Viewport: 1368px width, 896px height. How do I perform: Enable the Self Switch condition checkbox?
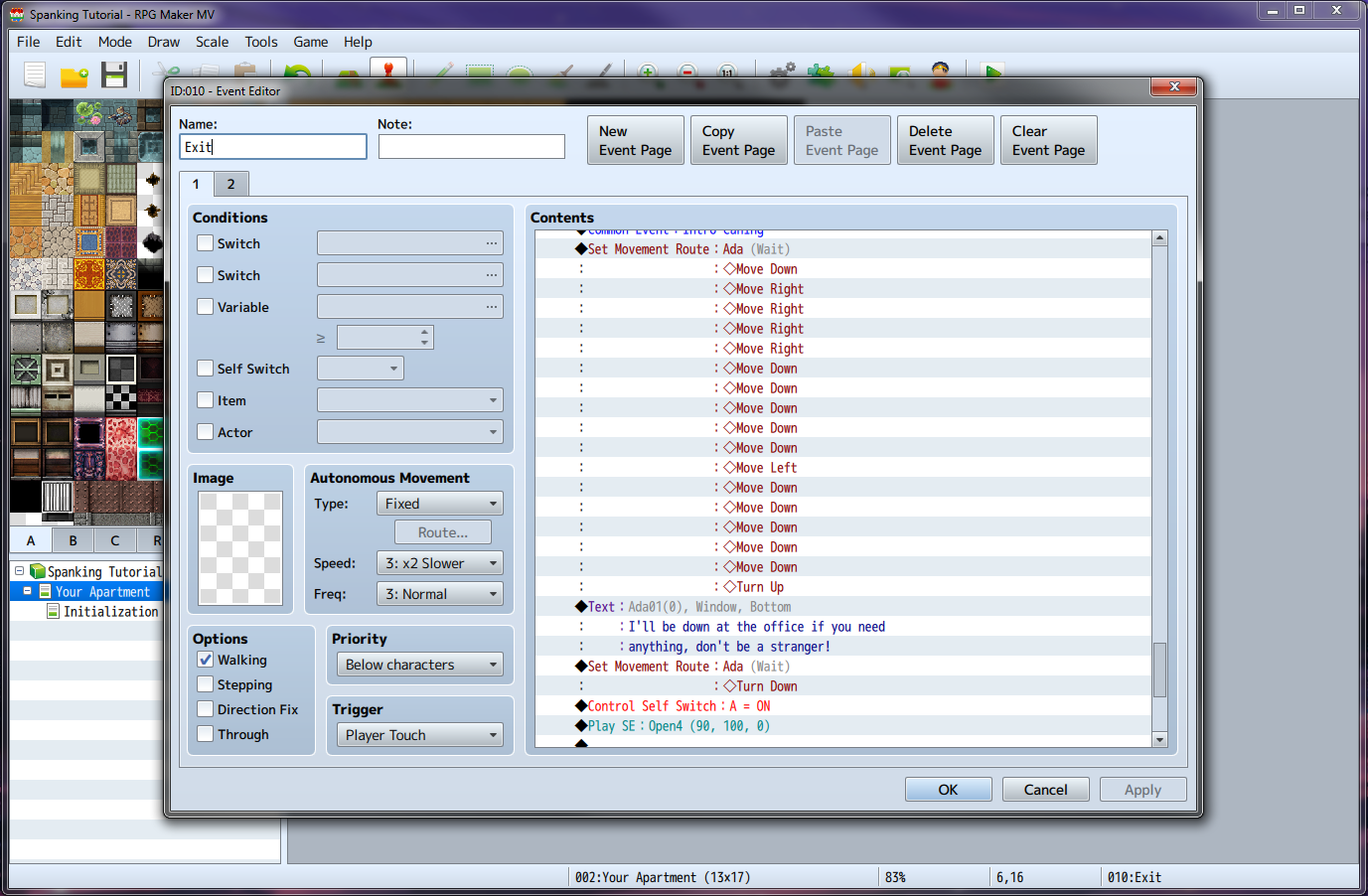click(205, 369)
